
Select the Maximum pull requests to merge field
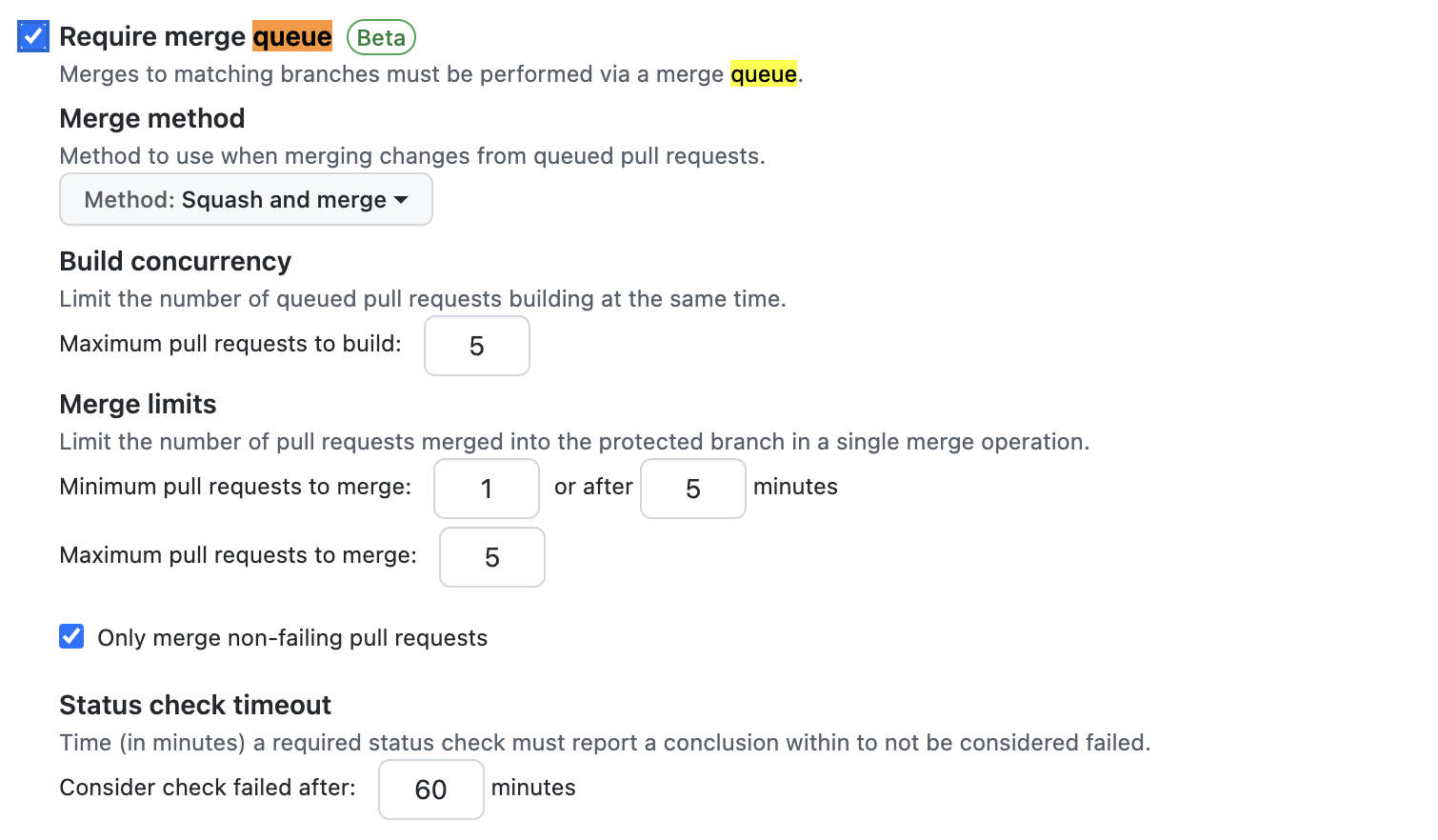coord(491,557)
